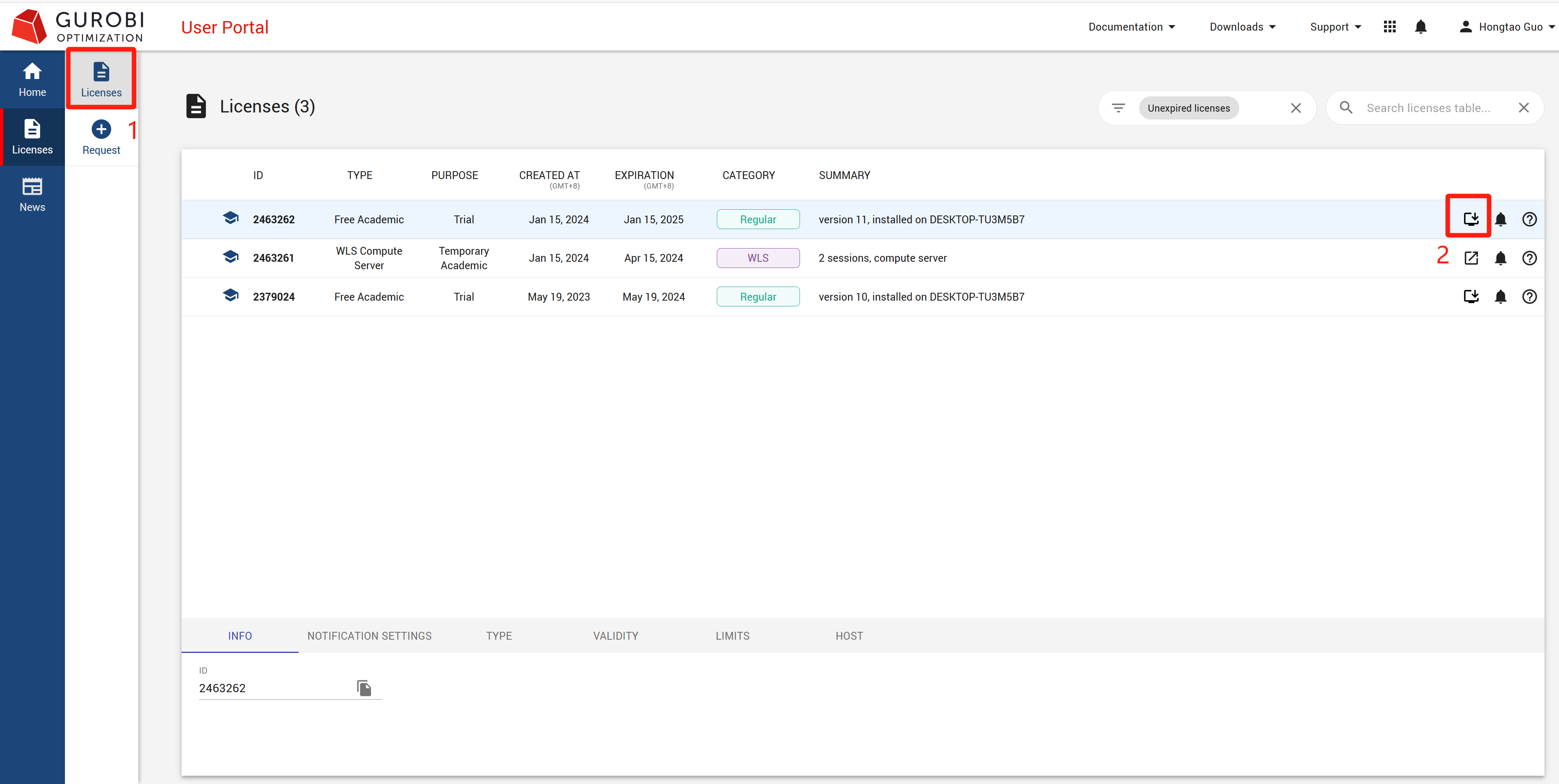This screenshot has height=784, width=1559.
Task: Switch to the LIMITS tab
Action: coord(732,635)
